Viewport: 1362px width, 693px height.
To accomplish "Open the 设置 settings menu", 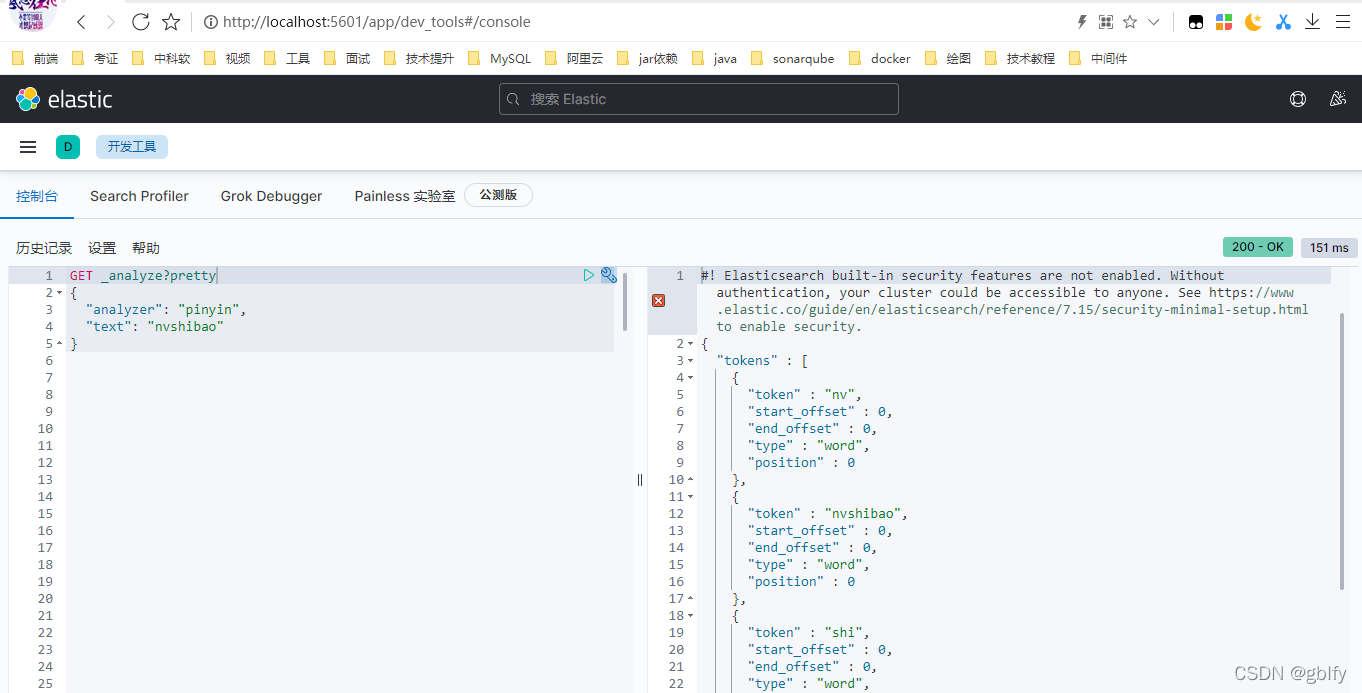I will coord(102,248).
